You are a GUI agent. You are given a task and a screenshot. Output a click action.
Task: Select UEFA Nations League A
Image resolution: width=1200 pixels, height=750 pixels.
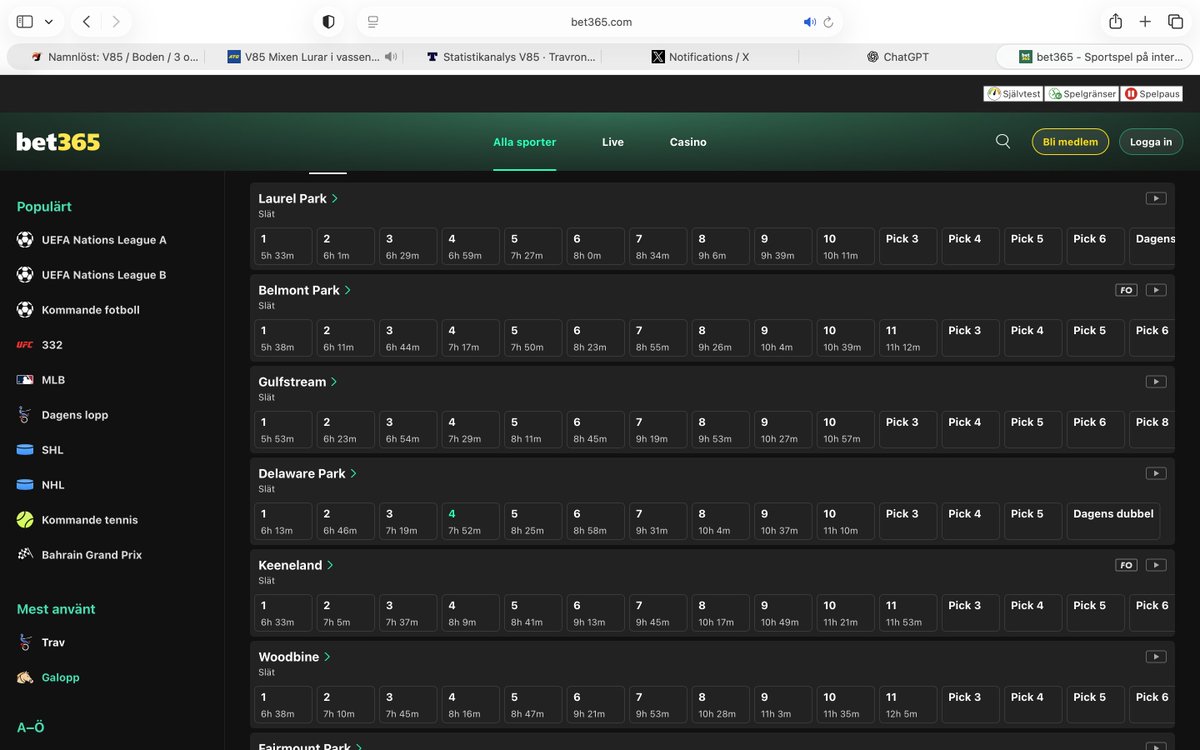click(104, 240)
